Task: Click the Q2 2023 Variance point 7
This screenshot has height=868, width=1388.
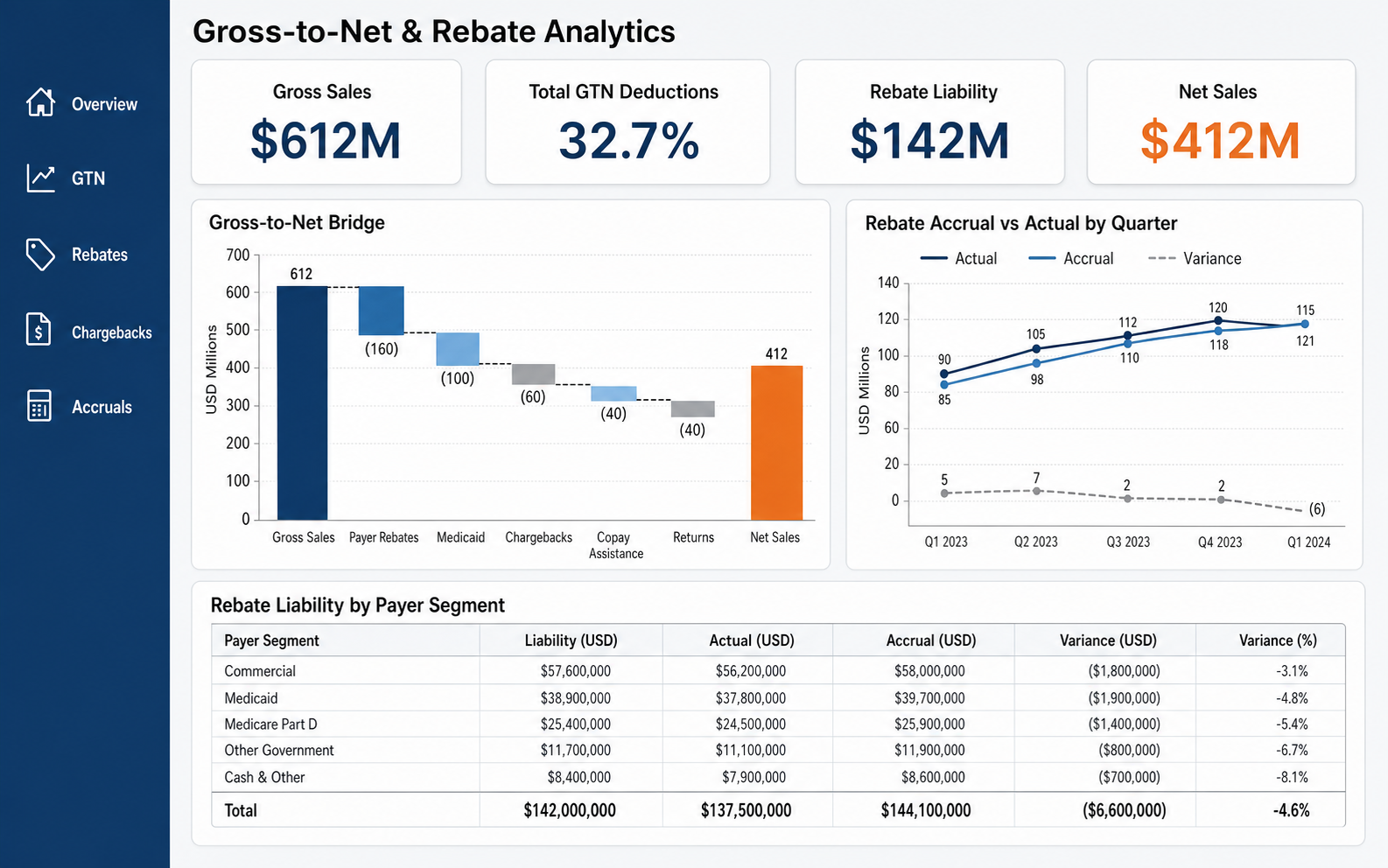Action: point(1037,491)
